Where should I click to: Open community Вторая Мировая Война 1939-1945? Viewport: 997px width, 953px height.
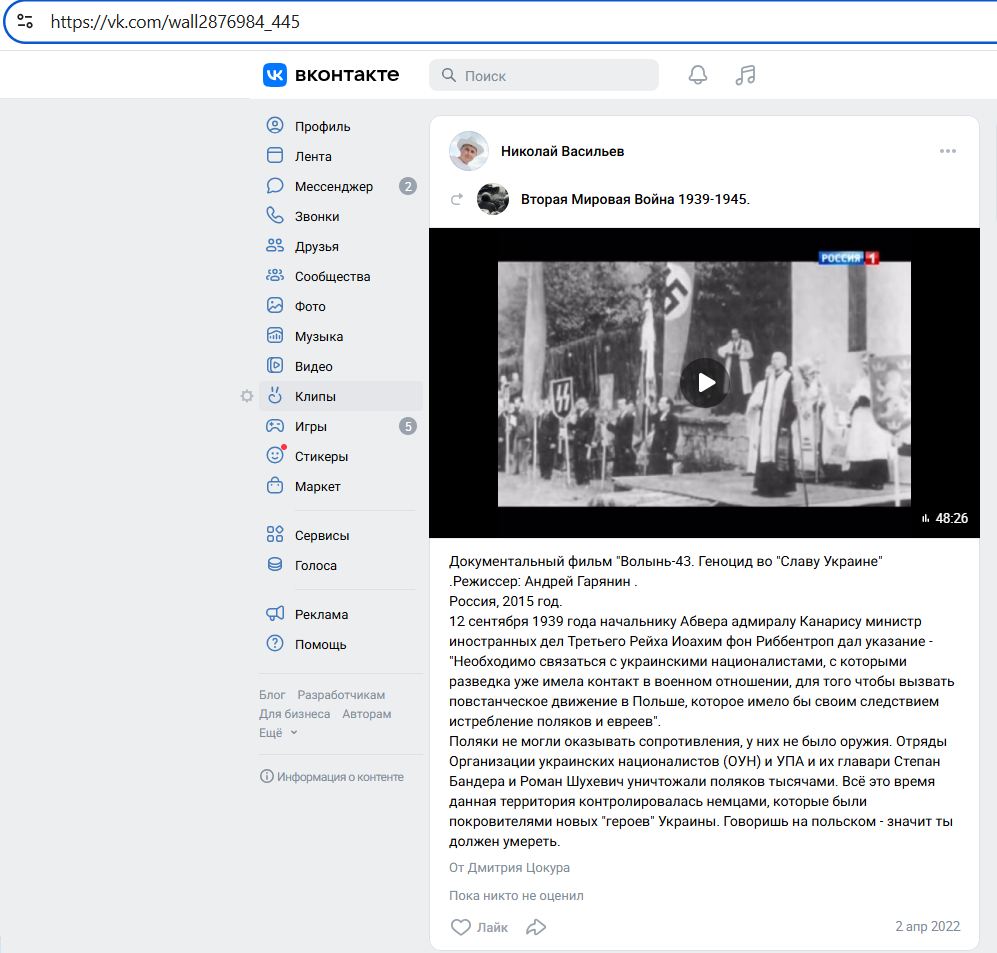coord(635,199)
